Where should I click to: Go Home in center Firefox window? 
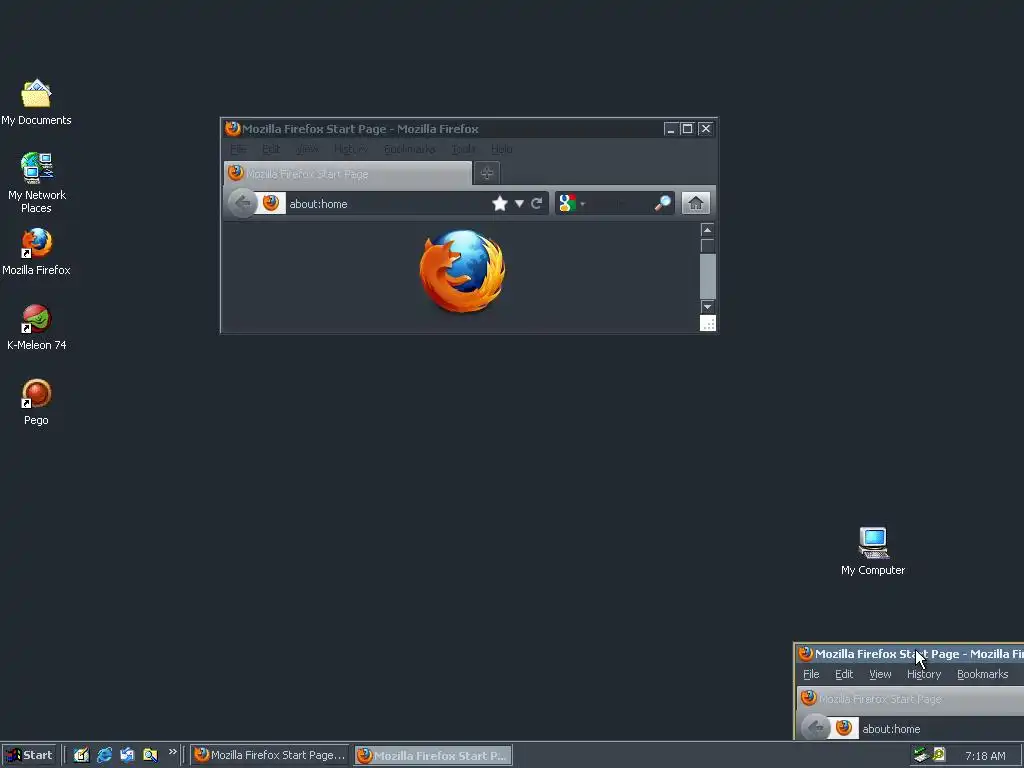coord(696,203)
